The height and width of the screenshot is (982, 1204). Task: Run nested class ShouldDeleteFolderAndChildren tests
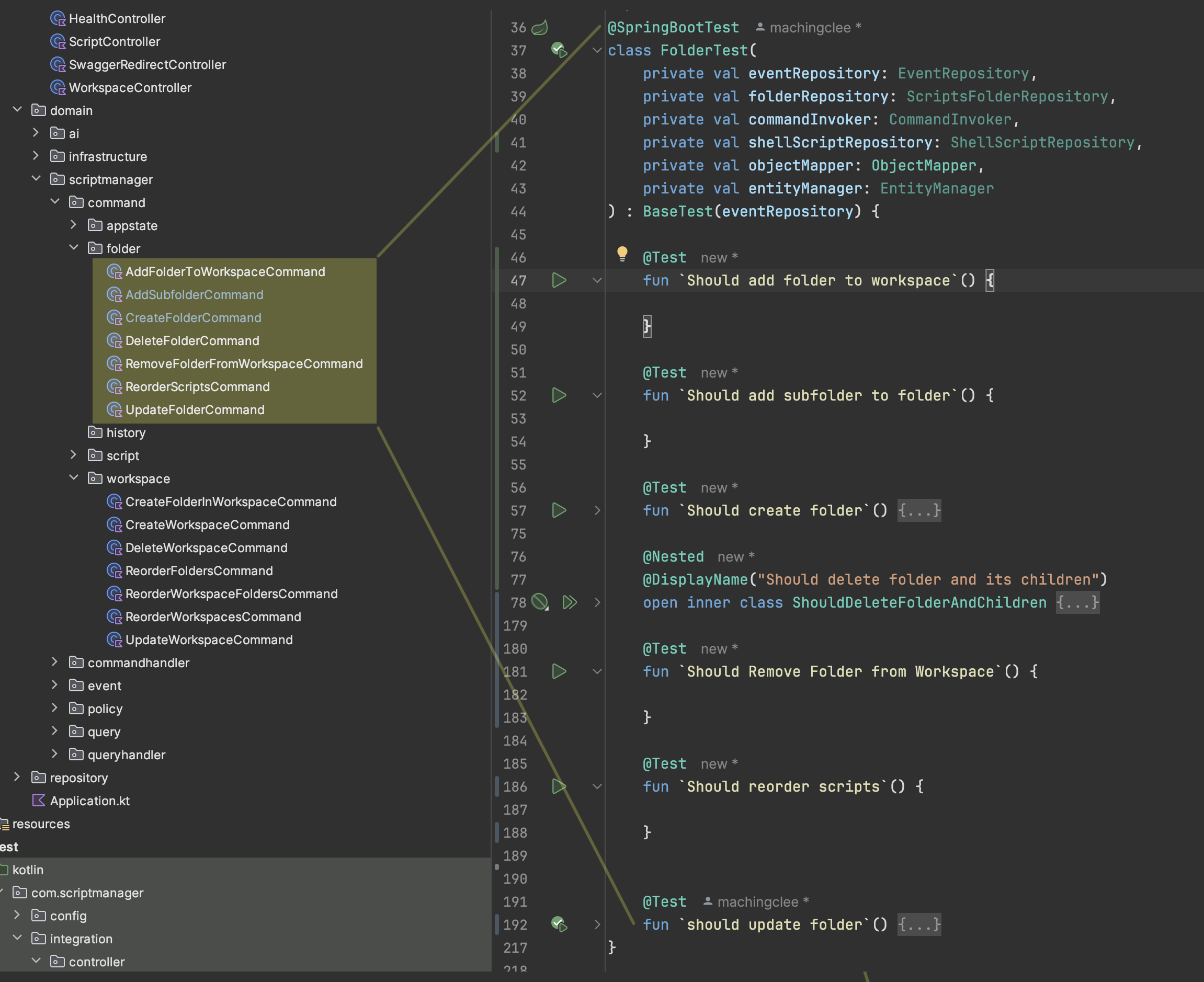[569, 602]
